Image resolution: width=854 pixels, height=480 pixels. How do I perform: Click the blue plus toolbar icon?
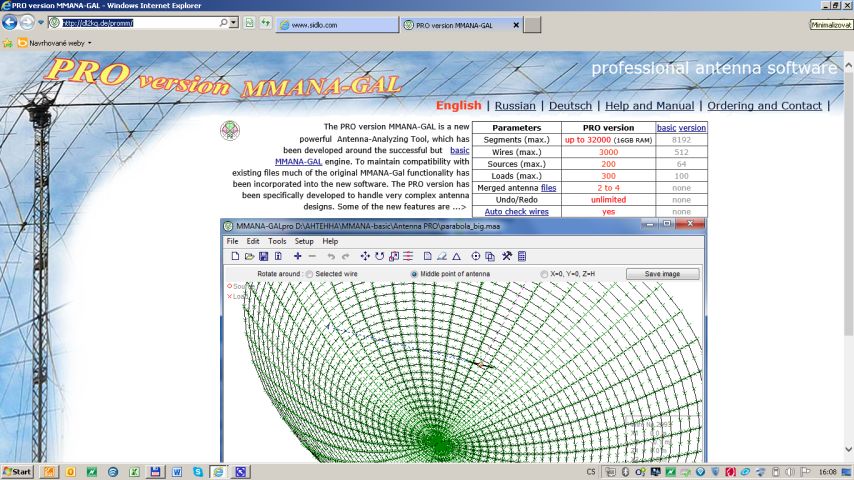pos(298,256)
